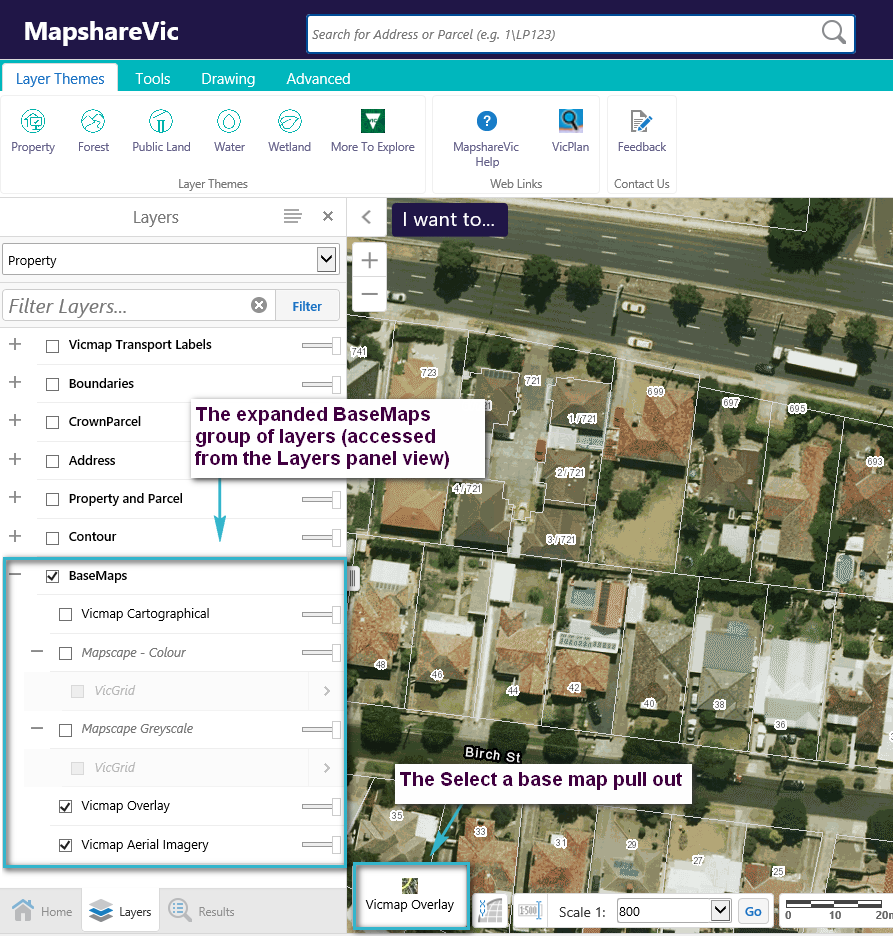The height and width of the screenshot is (936, 893).
Task: Expand the Property and Parcel group
Action: coord(16,497)
